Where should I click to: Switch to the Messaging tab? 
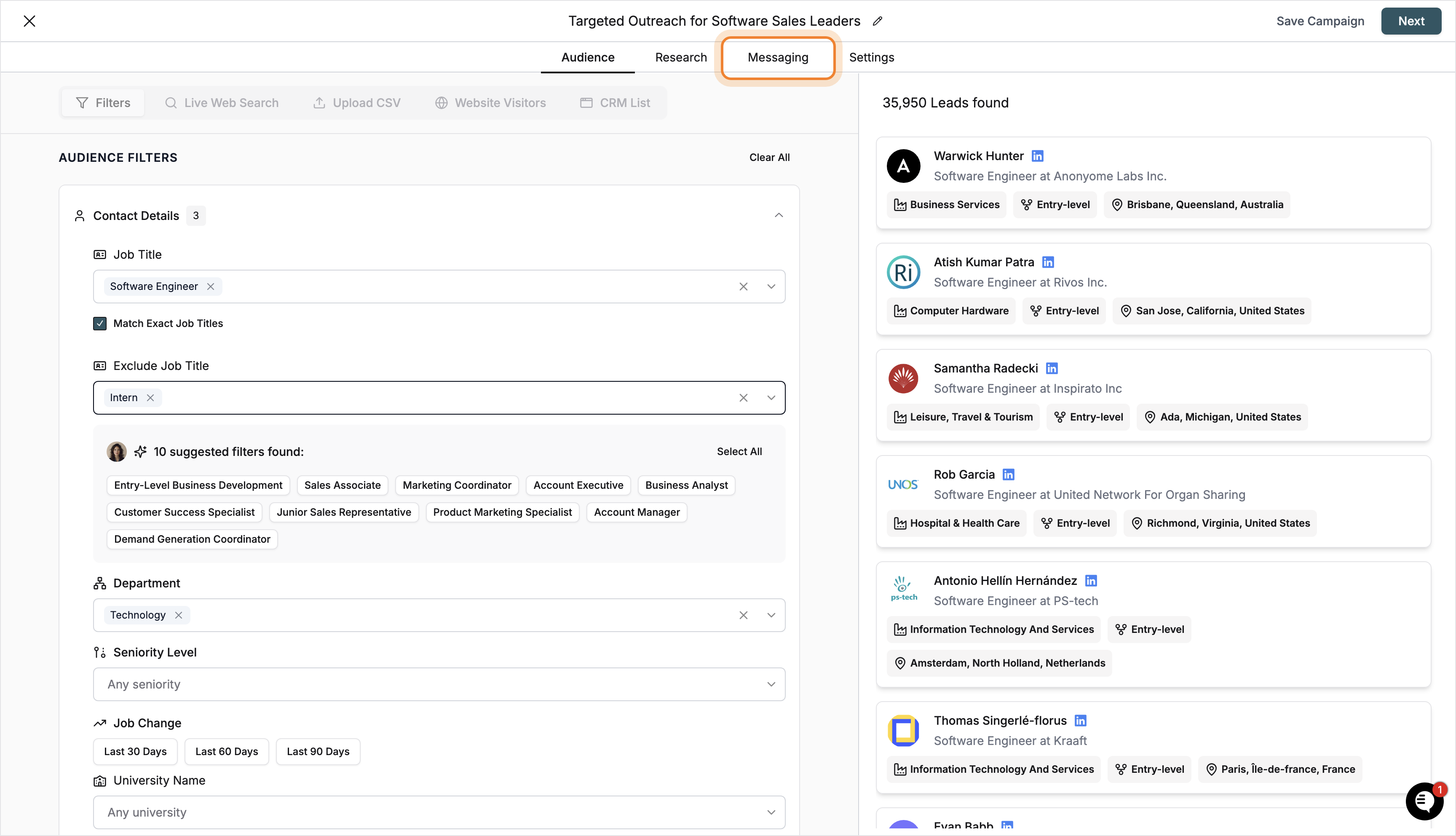pyautogui.click(x=778, y=57)
